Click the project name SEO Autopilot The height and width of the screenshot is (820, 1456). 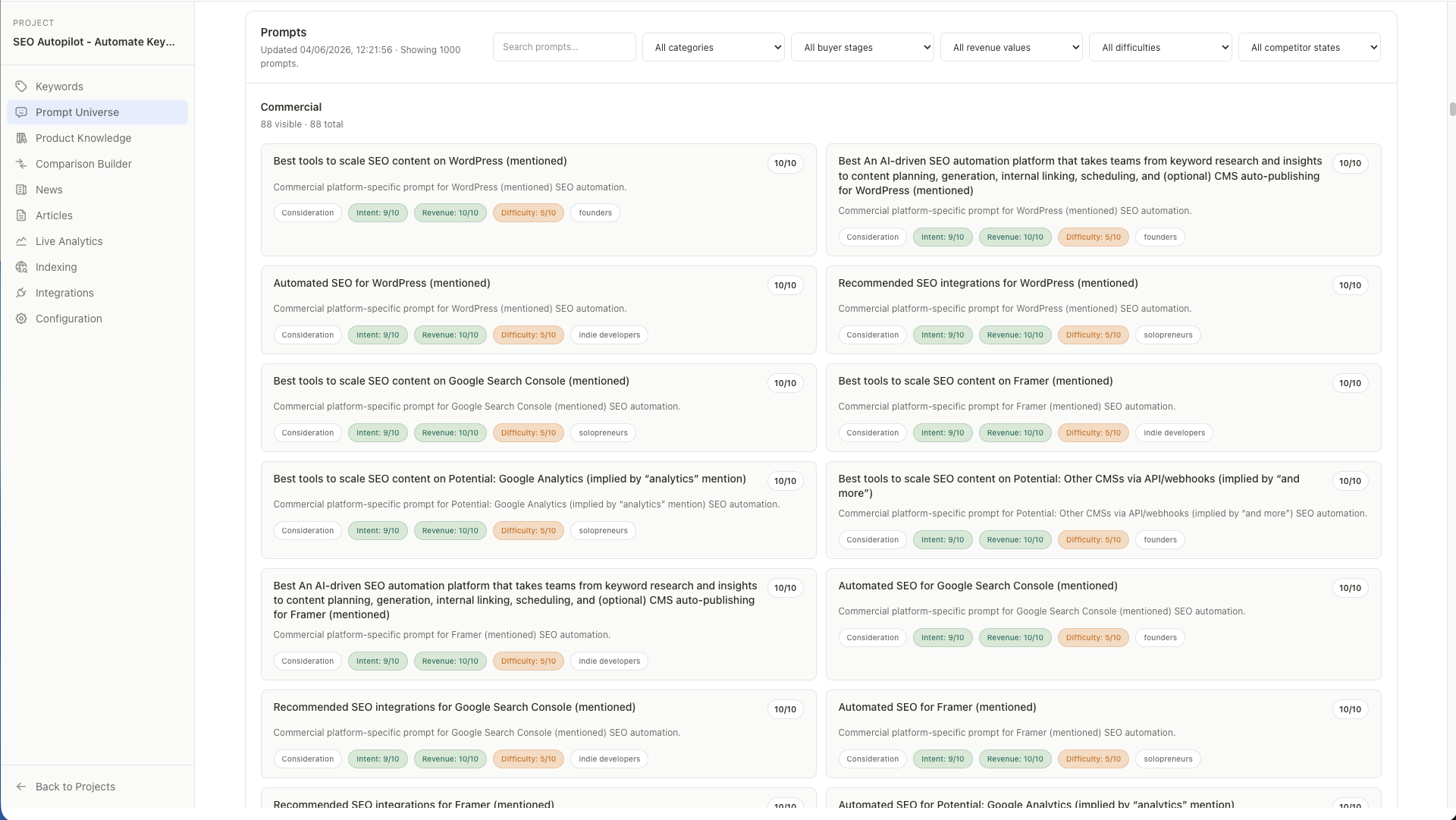click(94, 42)
